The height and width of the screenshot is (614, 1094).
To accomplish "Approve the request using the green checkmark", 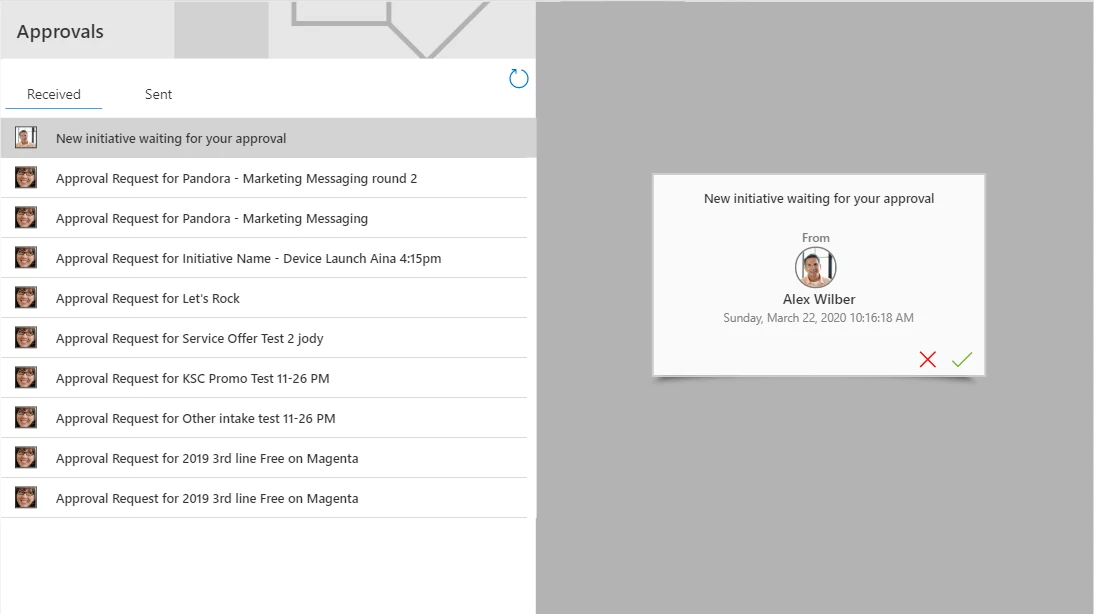I will [961, 359].
